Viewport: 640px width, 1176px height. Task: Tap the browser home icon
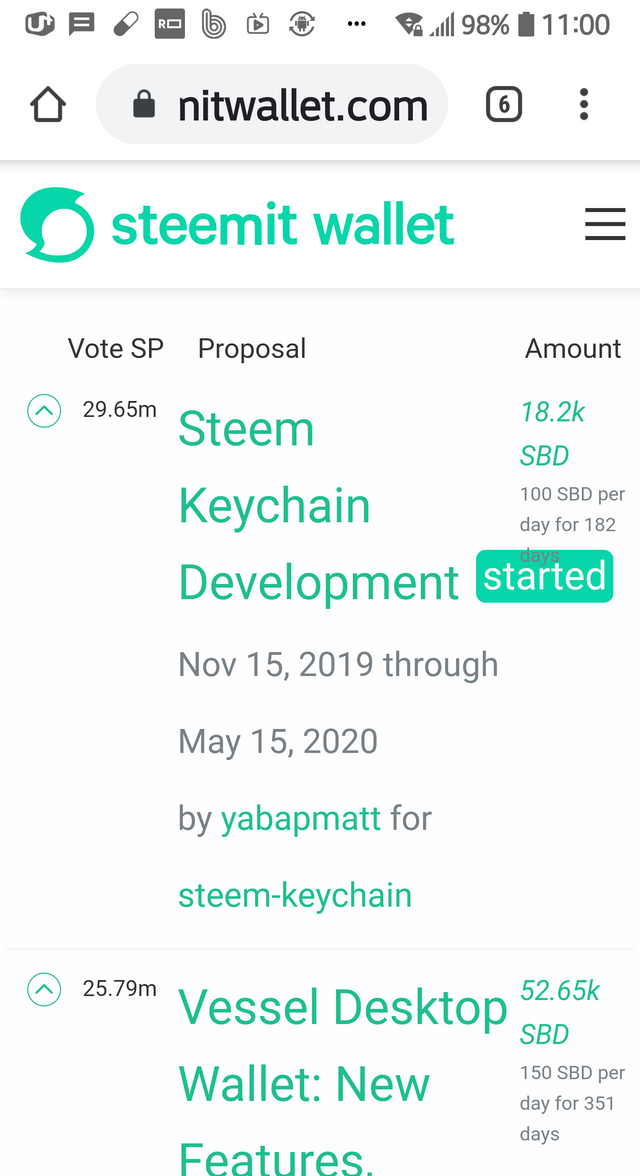(x=48, y=105)
